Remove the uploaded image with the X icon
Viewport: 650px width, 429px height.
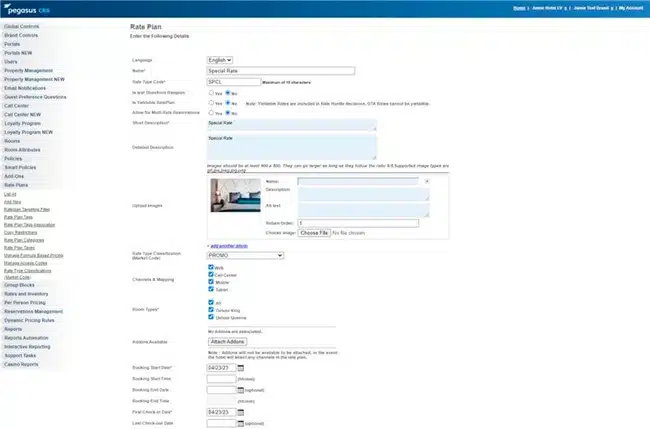[x=427, y=182]
